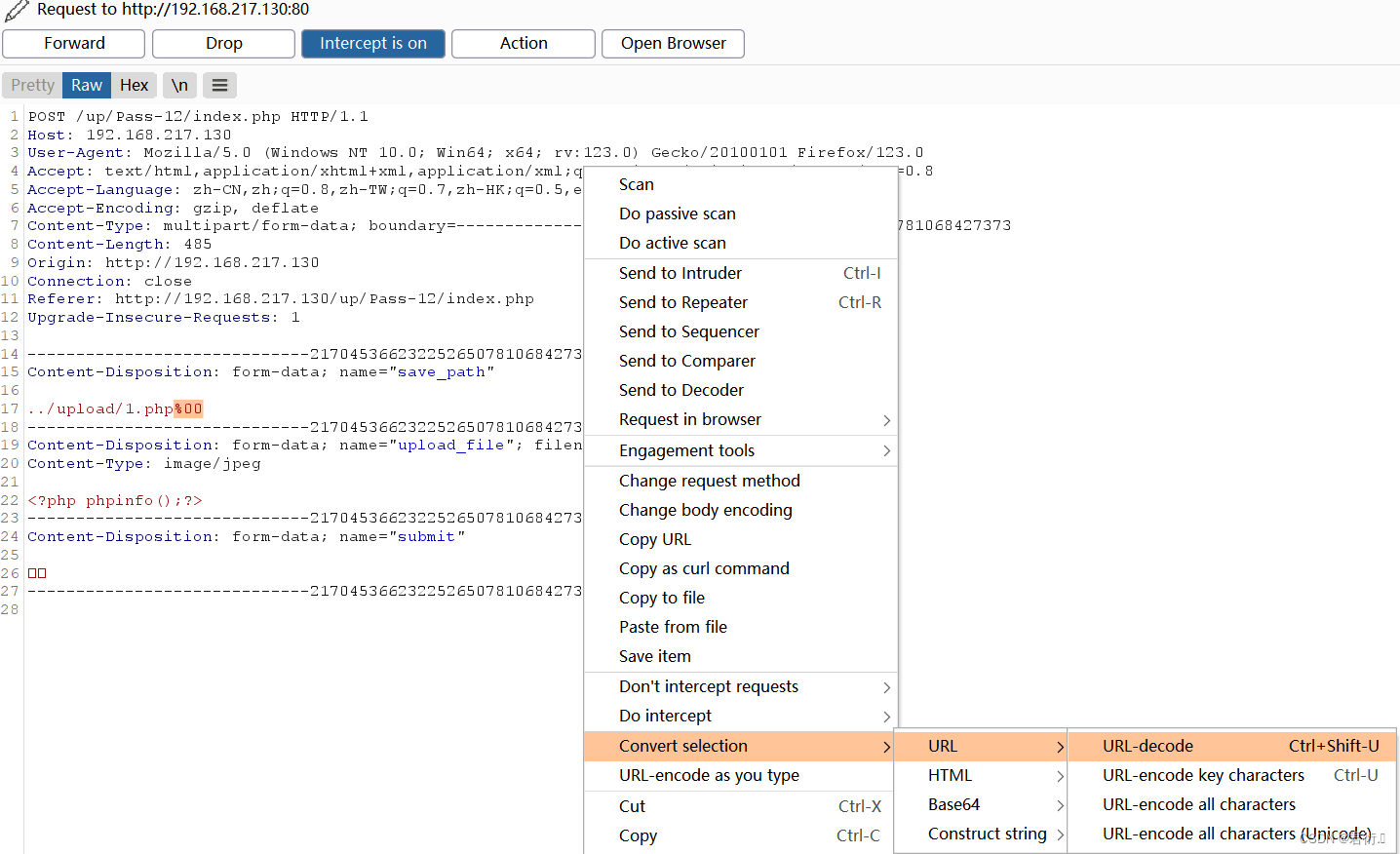The width and height of the screenshot is (1400, 854).
Task: Drop the intercepted request
Action: click(224, 44)
